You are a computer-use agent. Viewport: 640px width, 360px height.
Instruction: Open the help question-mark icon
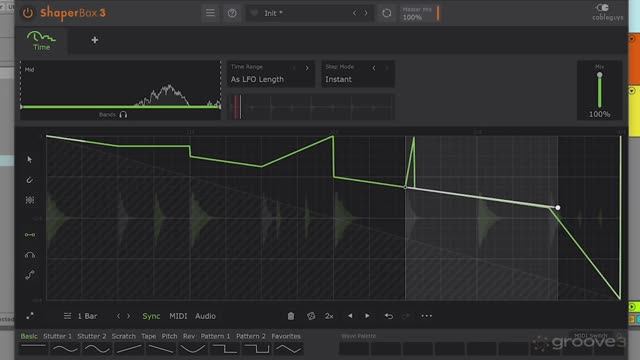[x=232, y=13]
